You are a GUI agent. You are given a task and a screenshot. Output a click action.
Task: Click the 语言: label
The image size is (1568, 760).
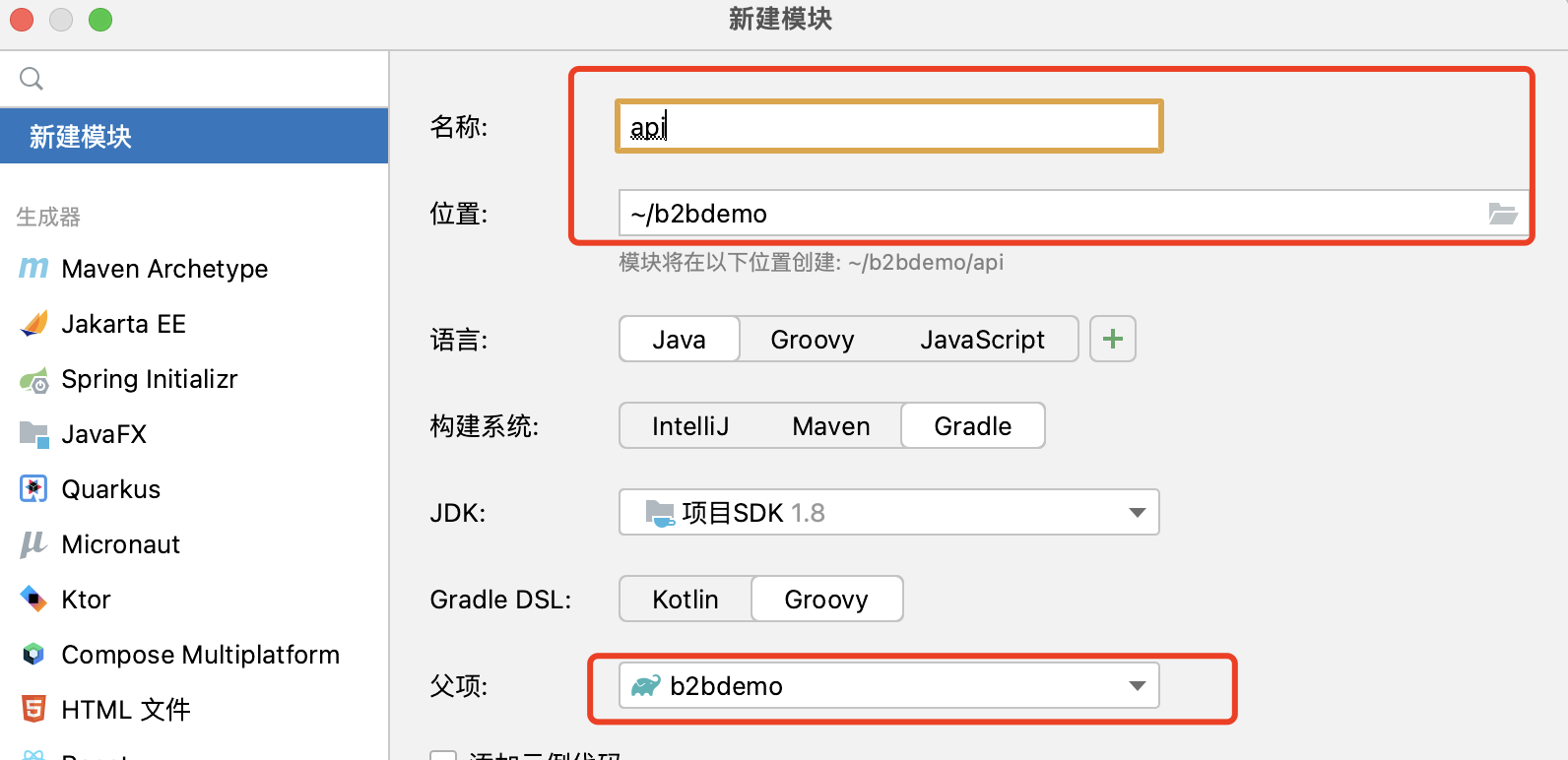(459, 340)
